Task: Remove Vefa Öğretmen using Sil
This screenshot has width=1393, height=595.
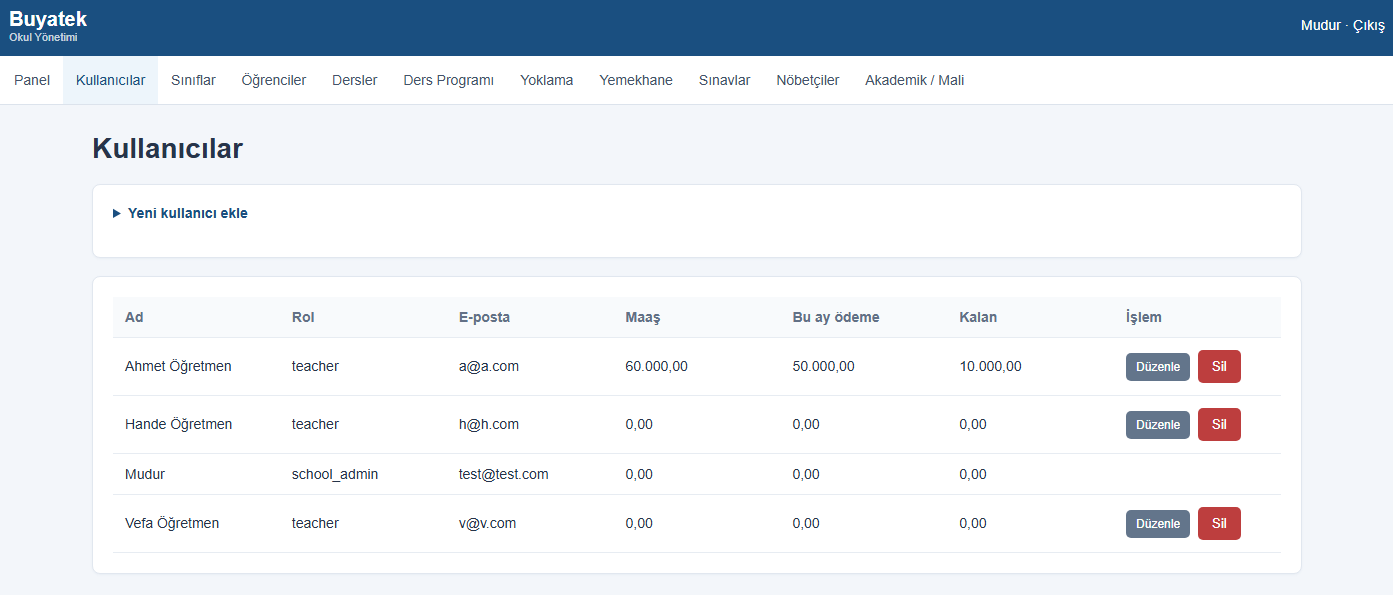Action: tap(1219, 524)
